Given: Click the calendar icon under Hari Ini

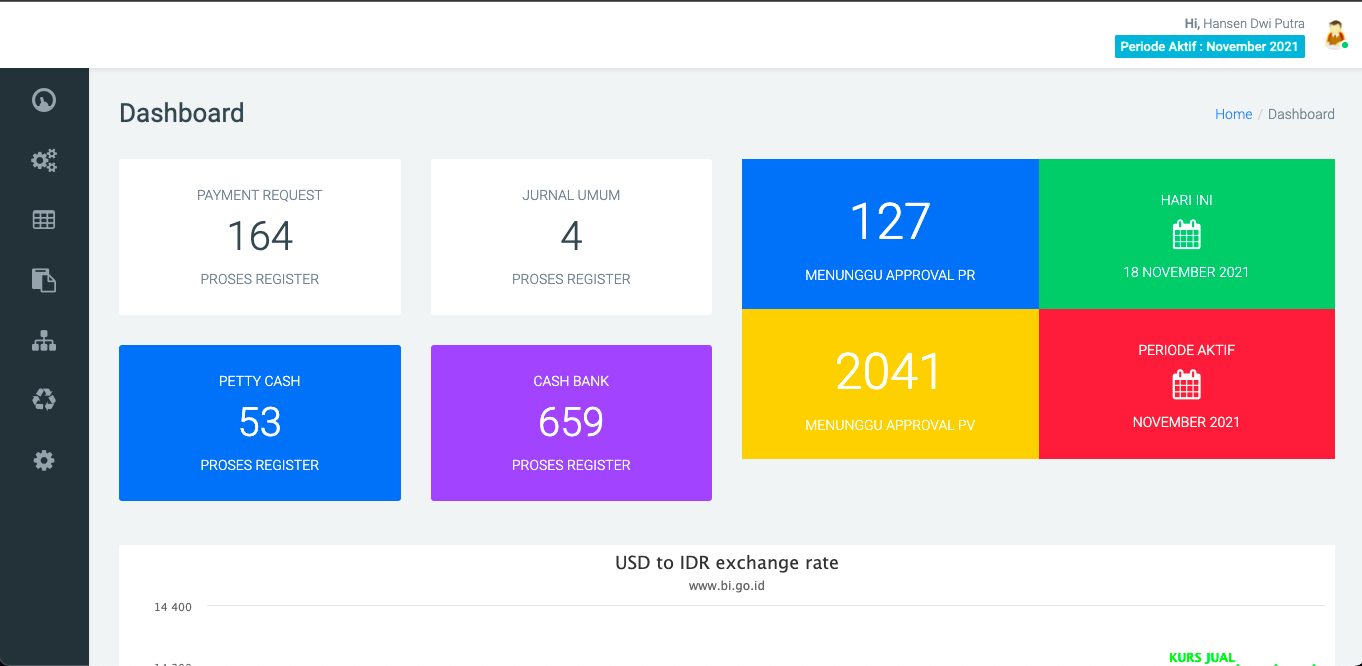Looking at the screenshot, I should tap(1186, 235).
